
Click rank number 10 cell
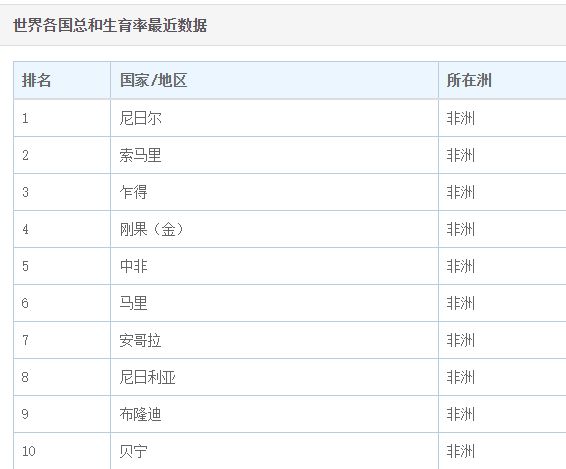click(x=62, y=451)
